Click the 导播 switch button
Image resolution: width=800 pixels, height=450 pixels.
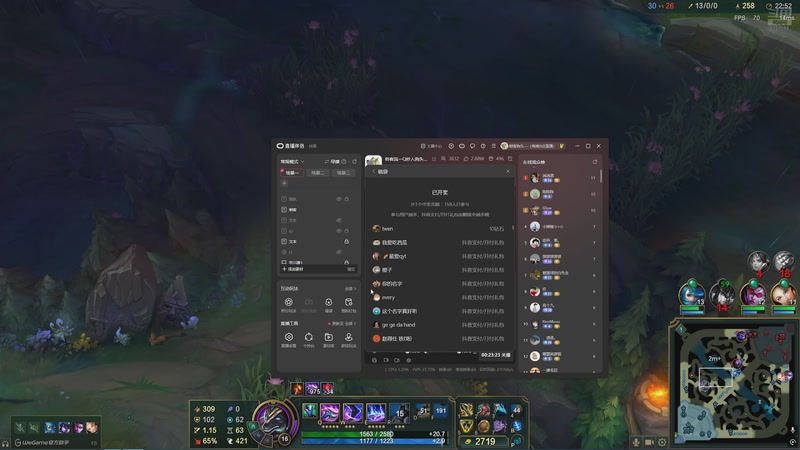(x=332, y=162)
